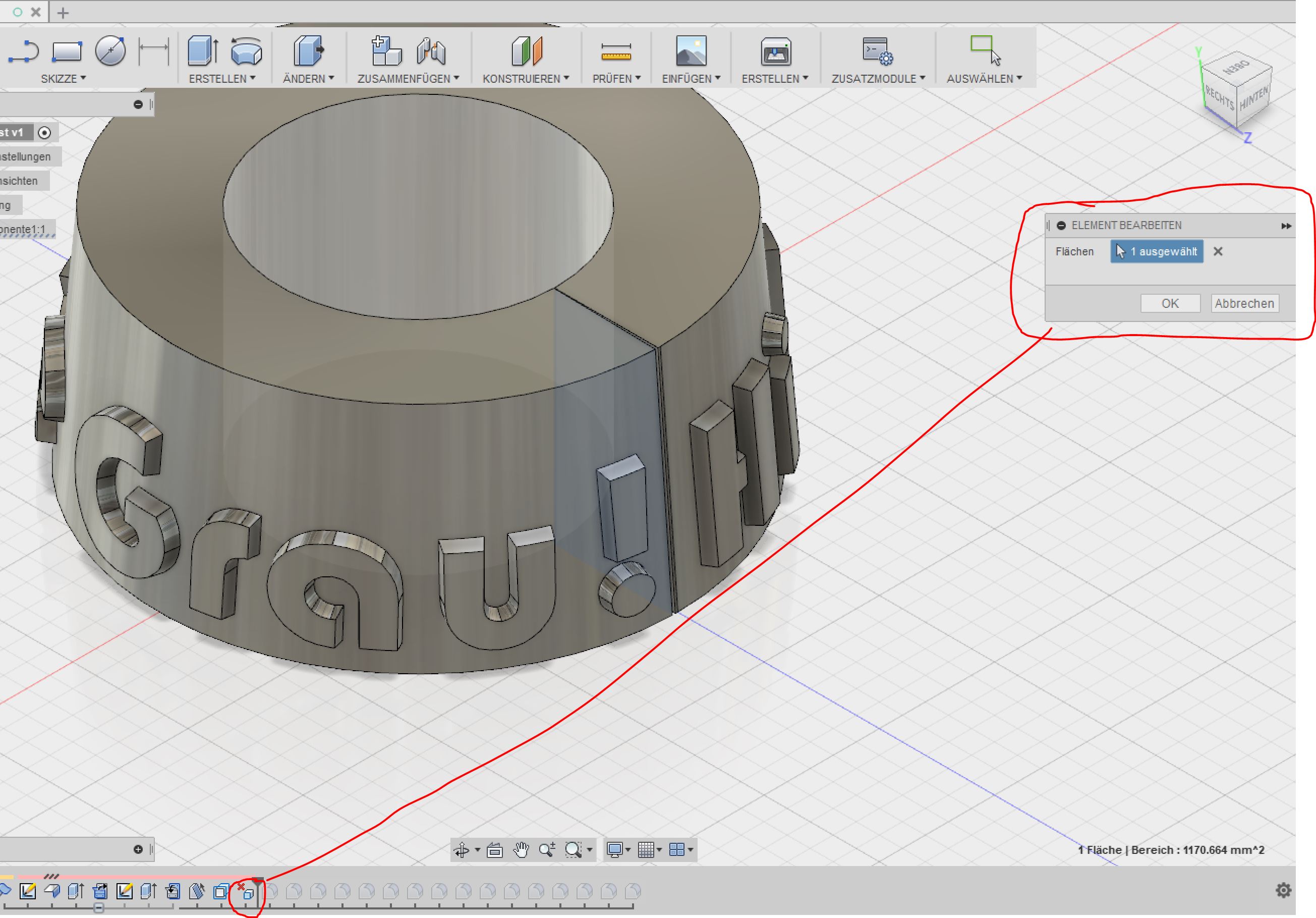
Task: Select the radio button next to component st v1
Action: (x=45, y=132)
